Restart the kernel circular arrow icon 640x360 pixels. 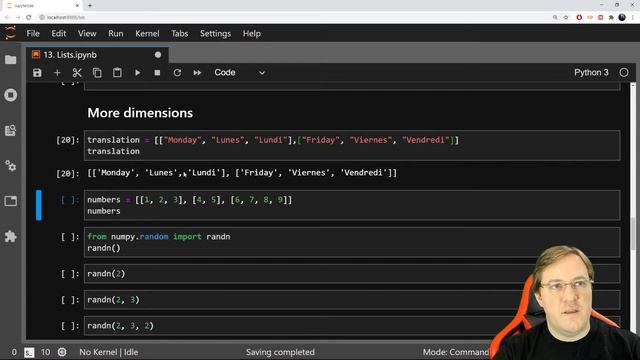tap(177, 73)
